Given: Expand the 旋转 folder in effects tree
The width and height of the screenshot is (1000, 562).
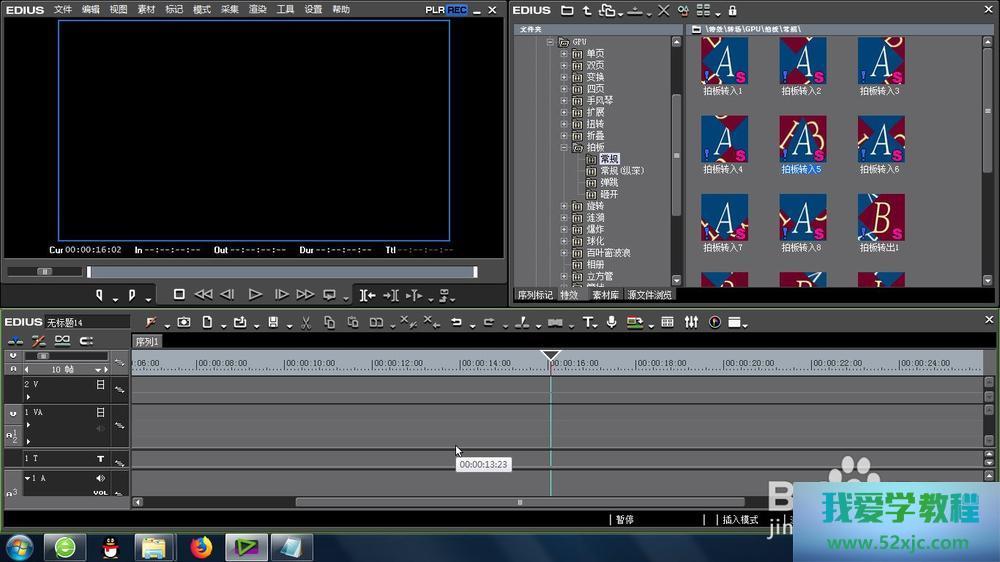Looking at the screenshot, I should pos(564,206).
